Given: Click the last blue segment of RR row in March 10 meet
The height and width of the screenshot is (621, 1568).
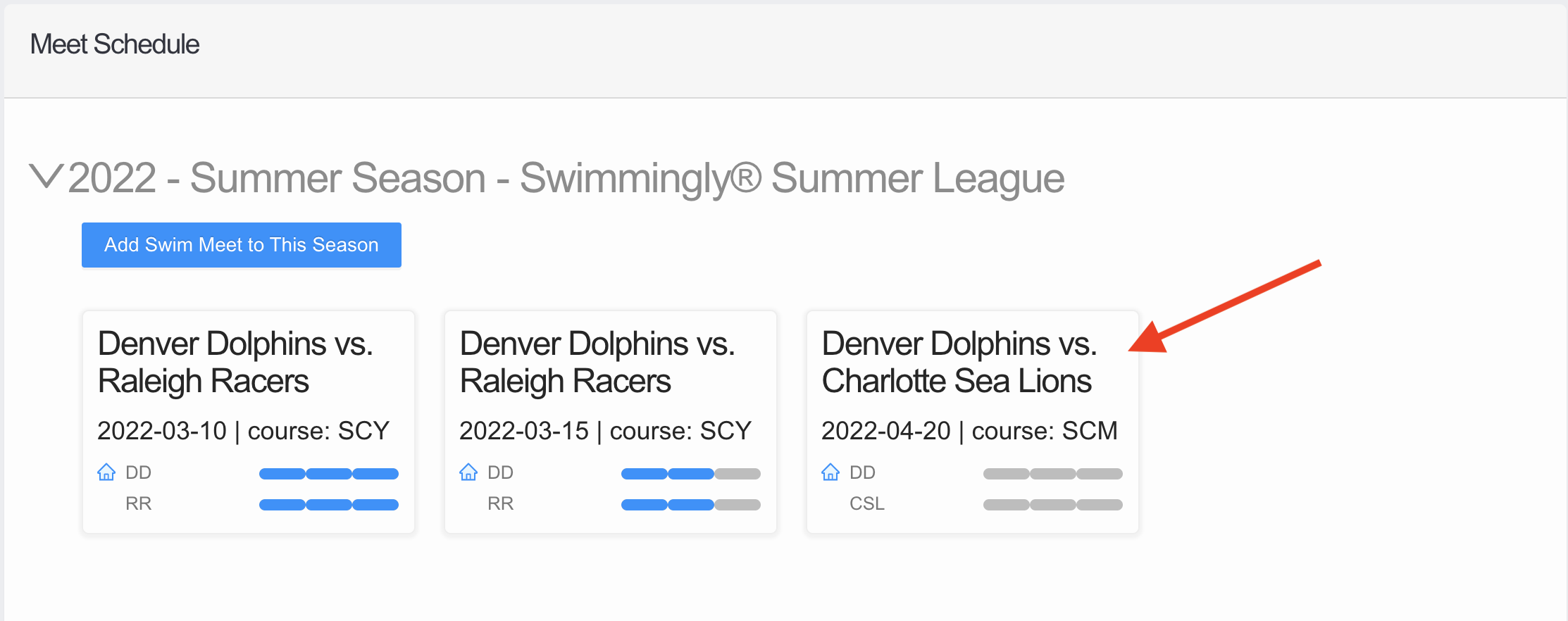Looking at the screenshot, I should click(x=375, y=504).
